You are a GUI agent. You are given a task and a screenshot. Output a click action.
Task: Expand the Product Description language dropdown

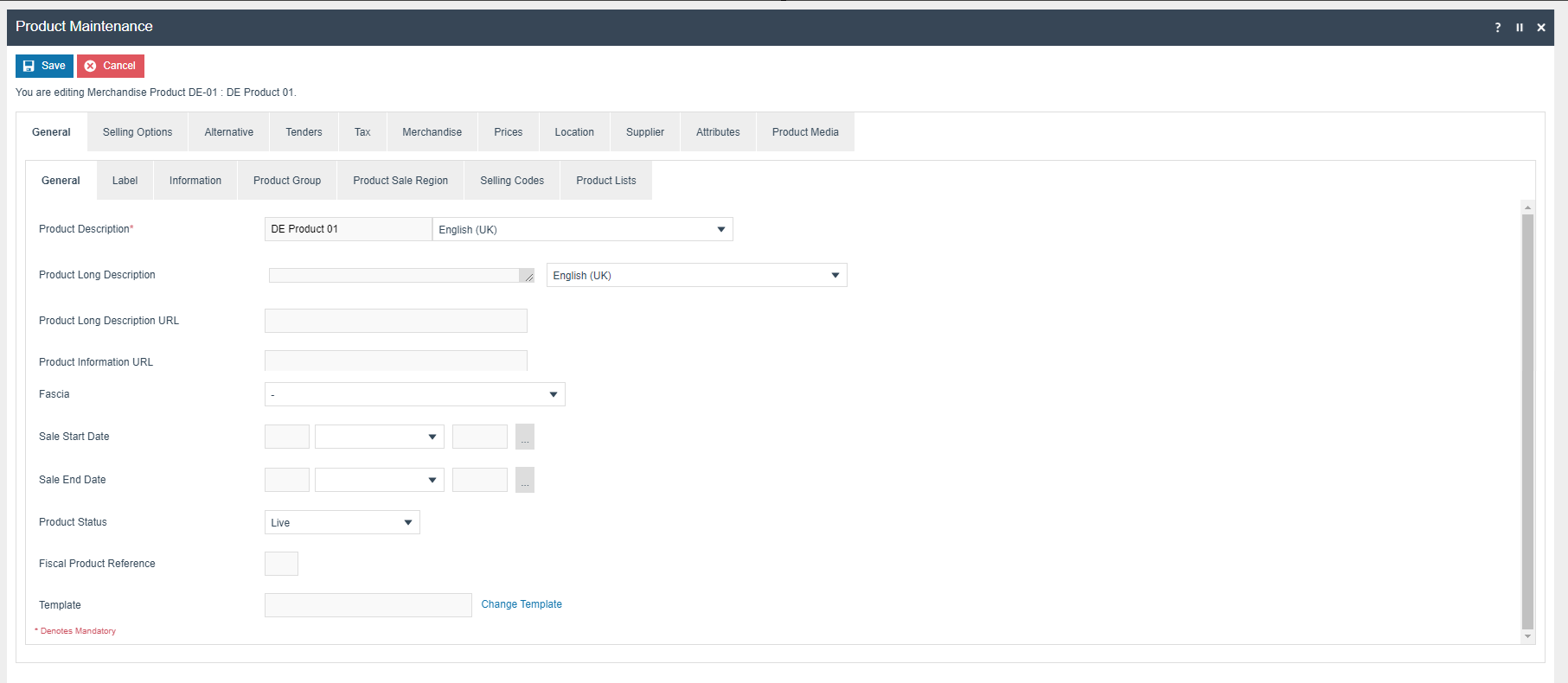[720, 229]
